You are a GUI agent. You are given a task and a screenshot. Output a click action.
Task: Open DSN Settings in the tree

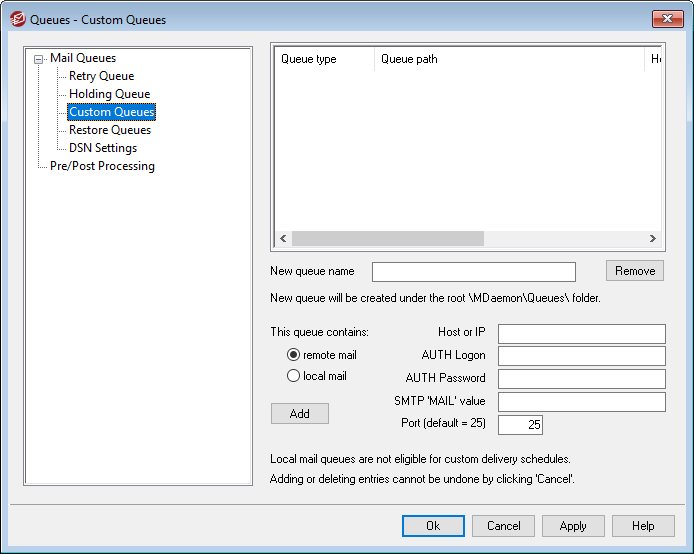point(103,148)
